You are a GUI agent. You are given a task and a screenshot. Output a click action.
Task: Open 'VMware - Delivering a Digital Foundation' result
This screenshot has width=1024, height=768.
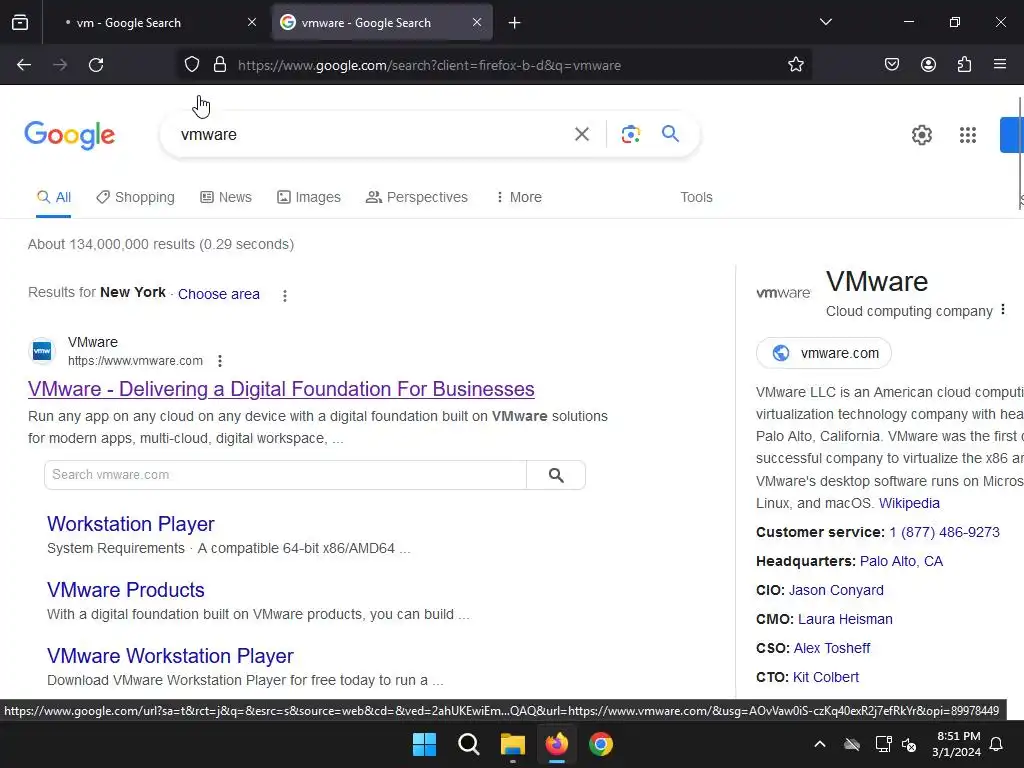281,389
